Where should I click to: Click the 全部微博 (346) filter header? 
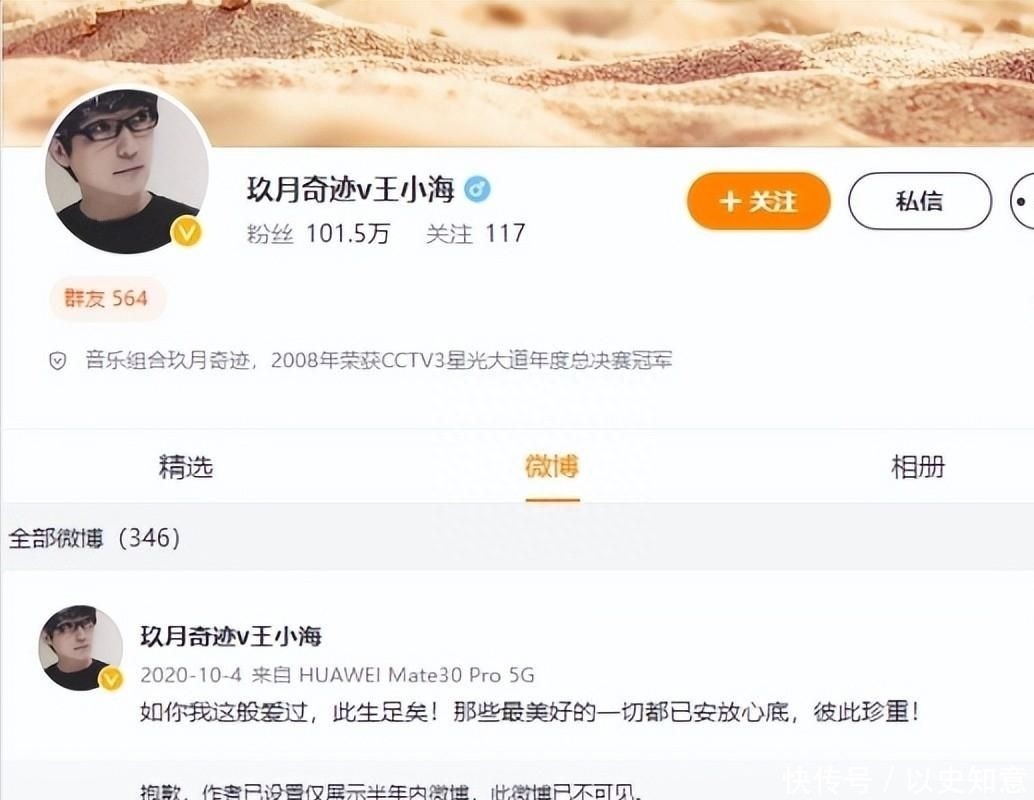pos(94,538)
